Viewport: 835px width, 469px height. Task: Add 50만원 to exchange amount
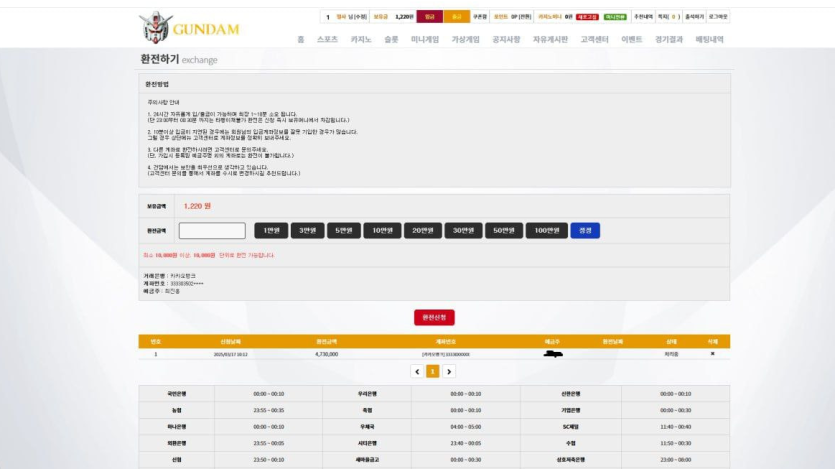pyautogui.click(x=504, y=231)
